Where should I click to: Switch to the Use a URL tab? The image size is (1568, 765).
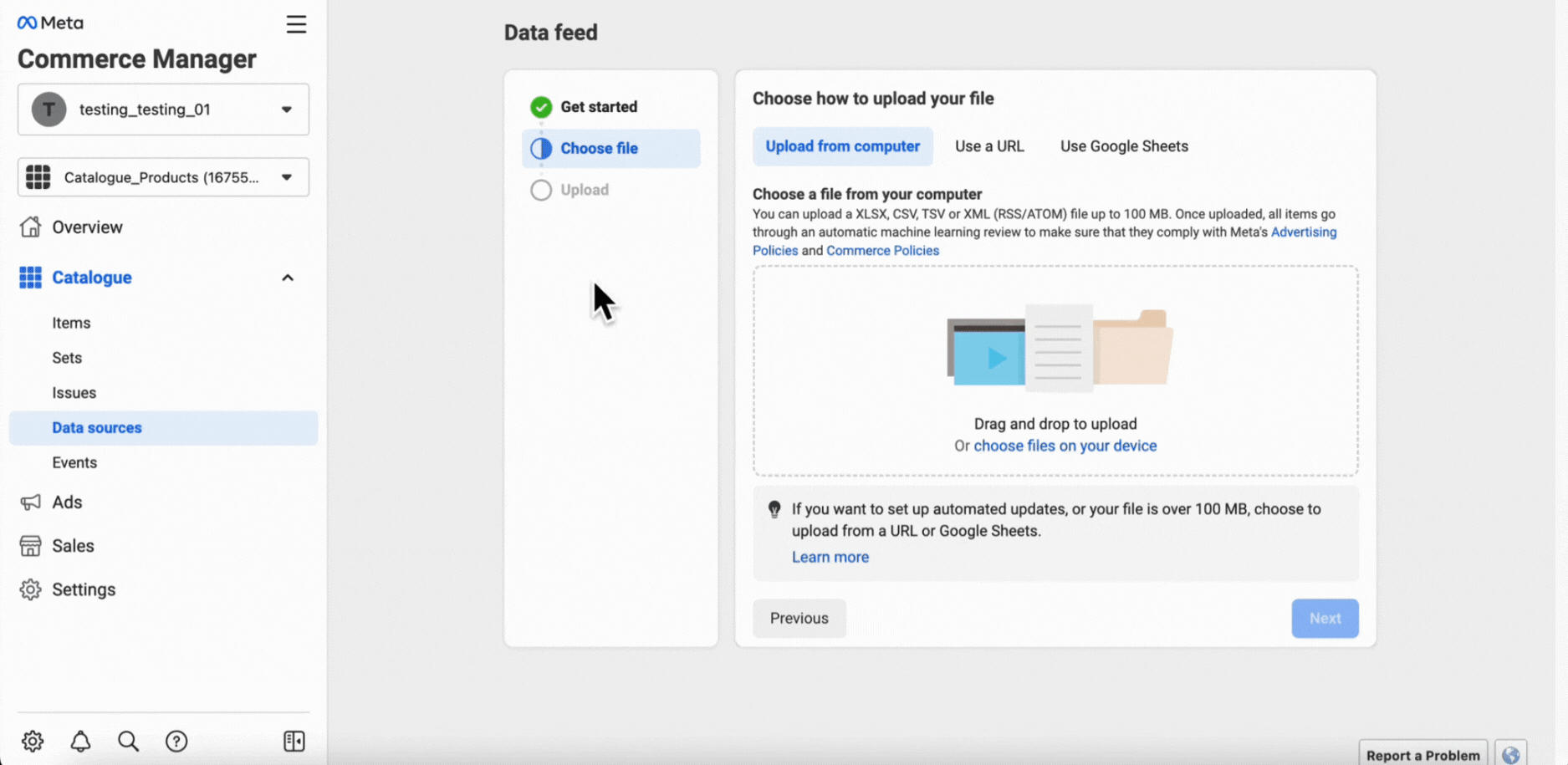[x=989, y=146]
